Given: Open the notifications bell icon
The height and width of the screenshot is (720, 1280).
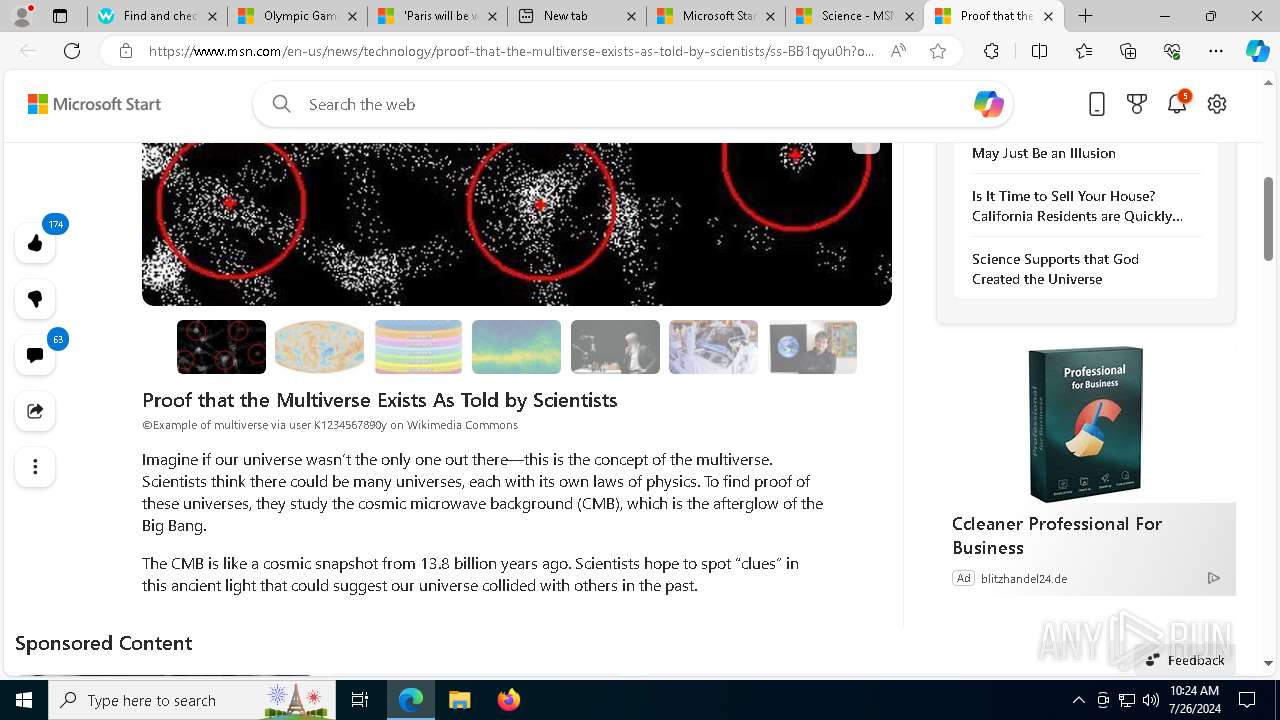Looking at the screenshot, I should (1177, 104).
